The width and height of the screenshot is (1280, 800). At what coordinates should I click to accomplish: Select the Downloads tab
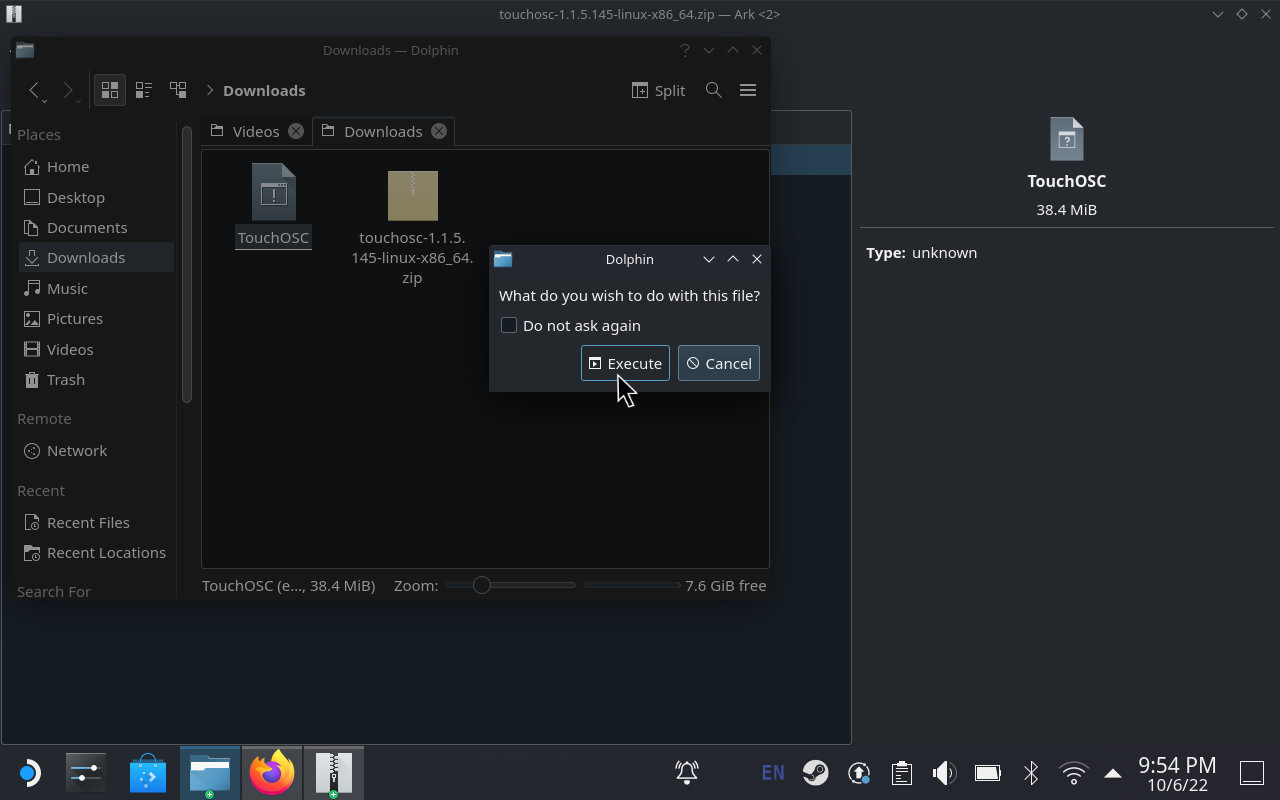point(383,131)
